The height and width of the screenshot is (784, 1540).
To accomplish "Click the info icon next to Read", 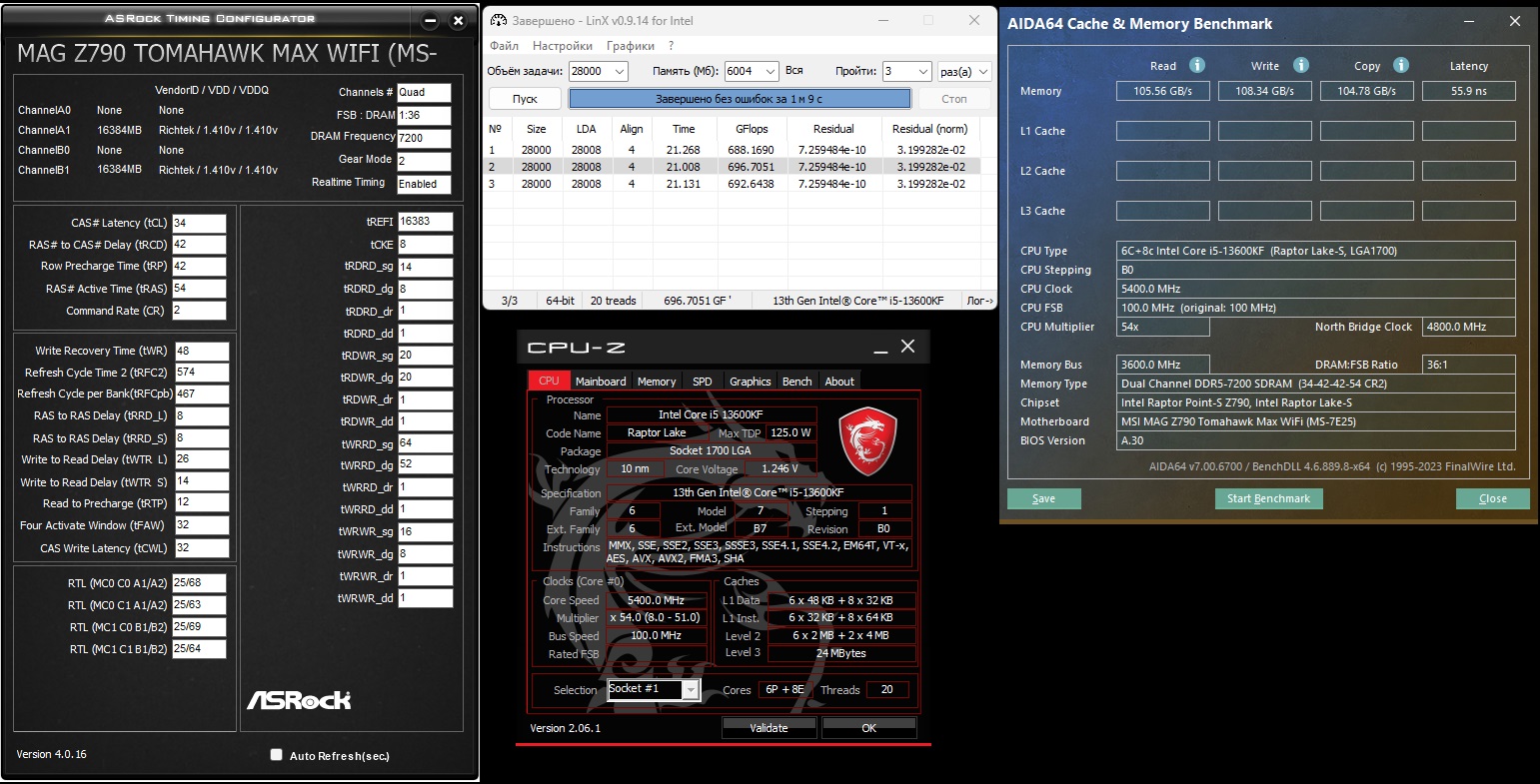I will (1196, 65).
